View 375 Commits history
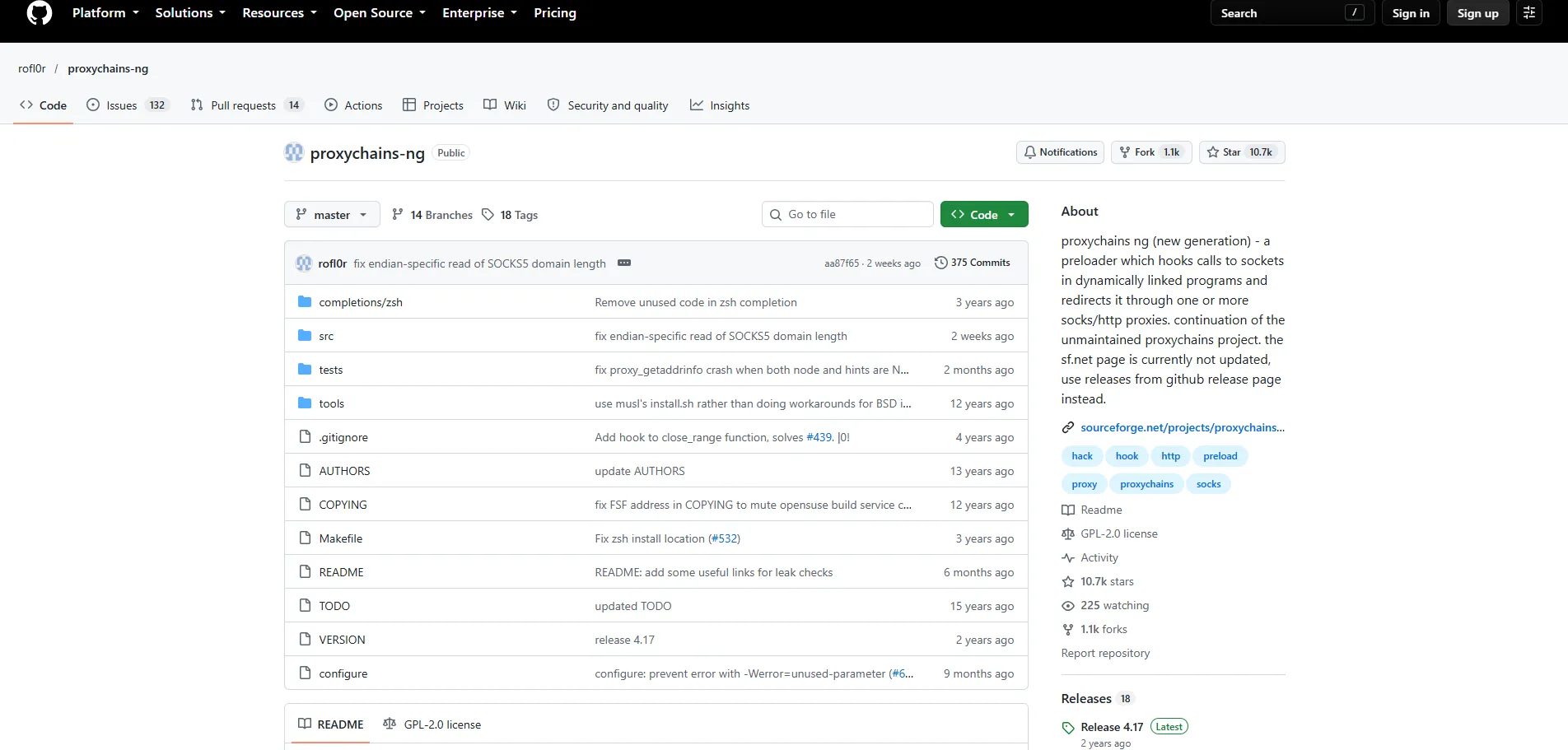 [x=973, y=263]
